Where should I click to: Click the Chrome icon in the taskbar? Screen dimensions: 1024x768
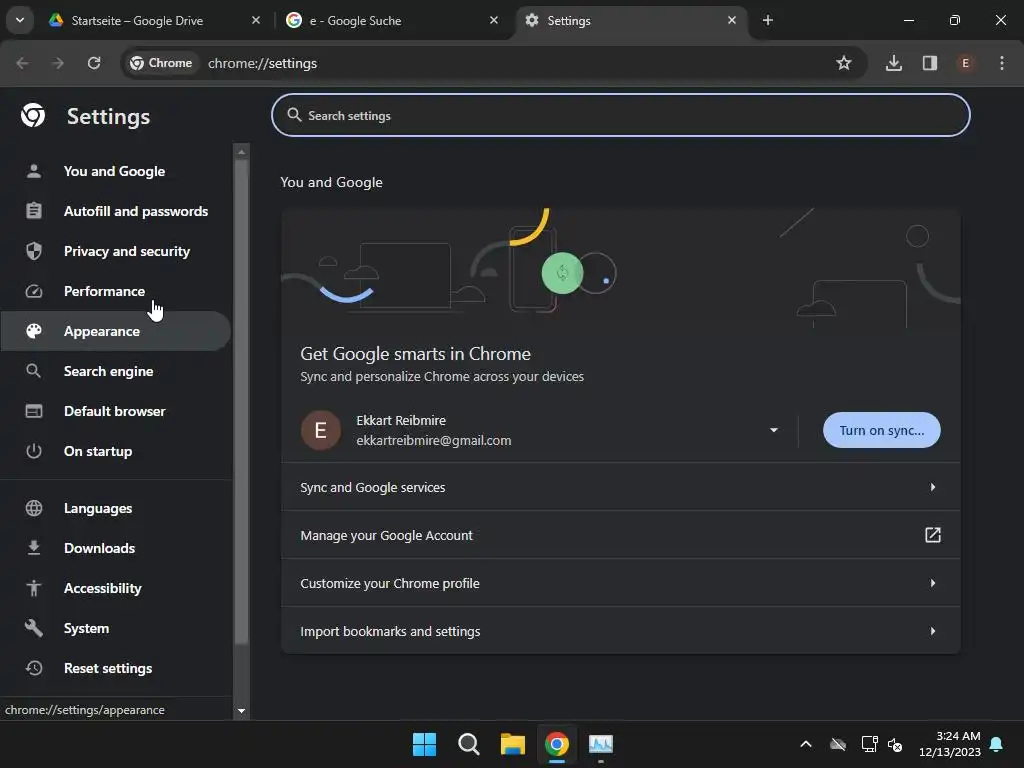coord(557,744)
